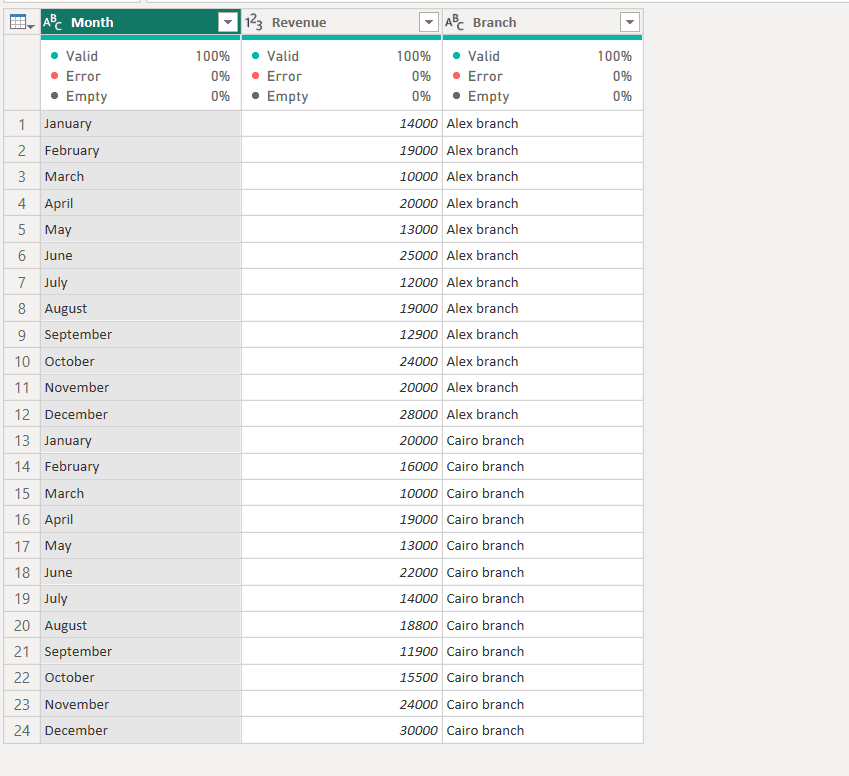Click the Valid 100% stat under Month
This screenshot has width=849, height=776.
[x=140, y=56]
